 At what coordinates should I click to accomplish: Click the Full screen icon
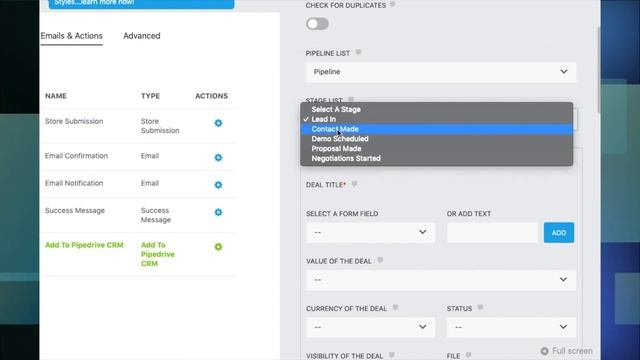click(x=544, y=351)
